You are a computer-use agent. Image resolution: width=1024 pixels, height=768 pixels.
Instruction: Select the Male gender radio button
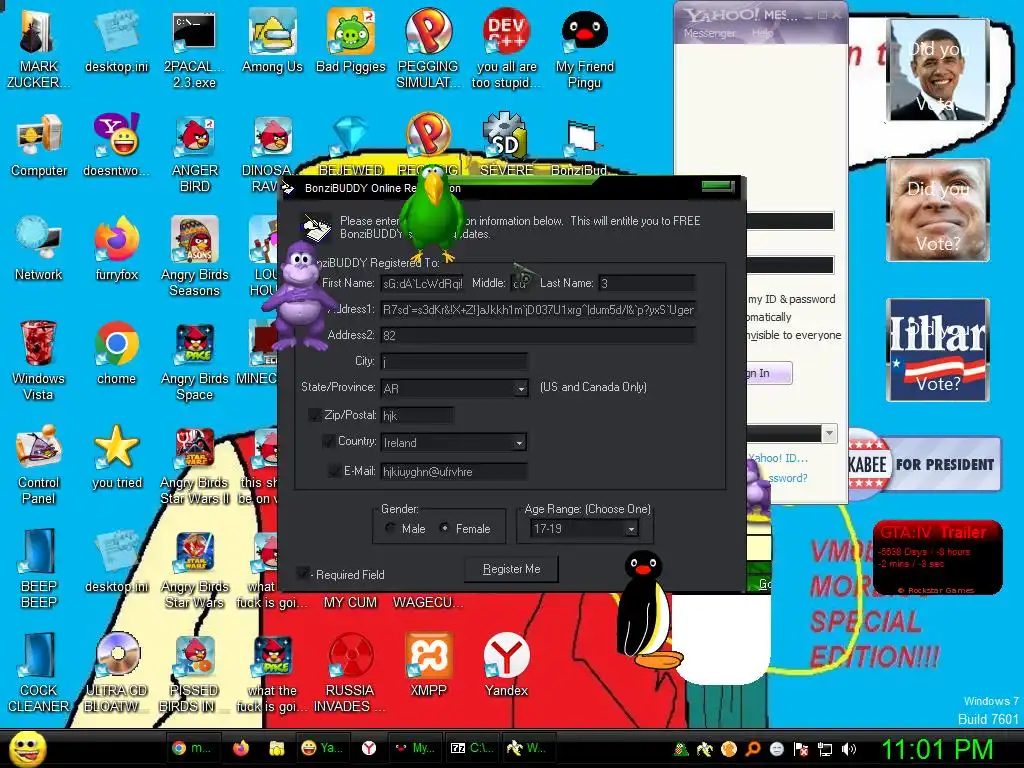coord(391,528)
